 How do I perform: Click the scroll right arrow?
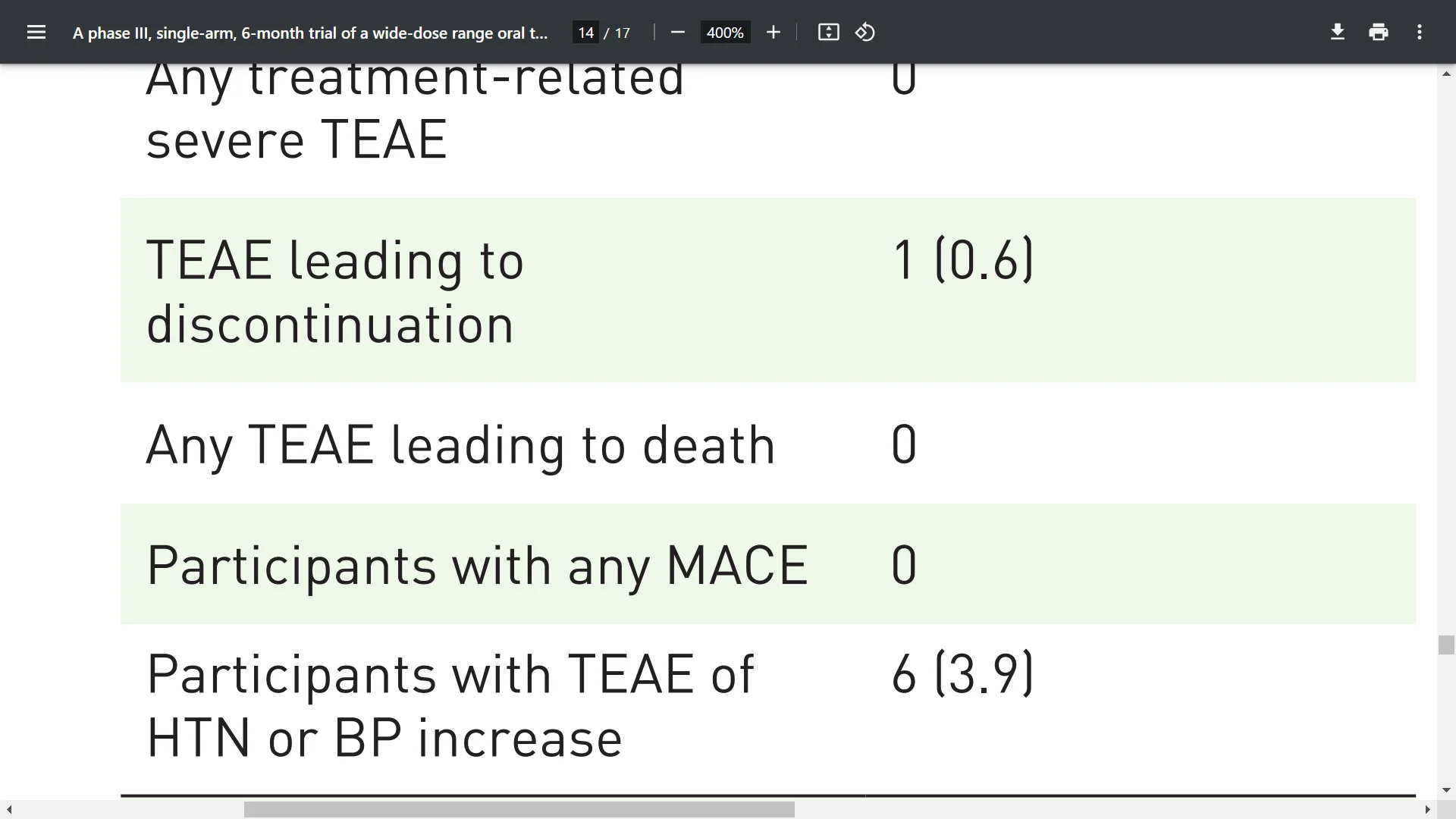pos(1428,810)
